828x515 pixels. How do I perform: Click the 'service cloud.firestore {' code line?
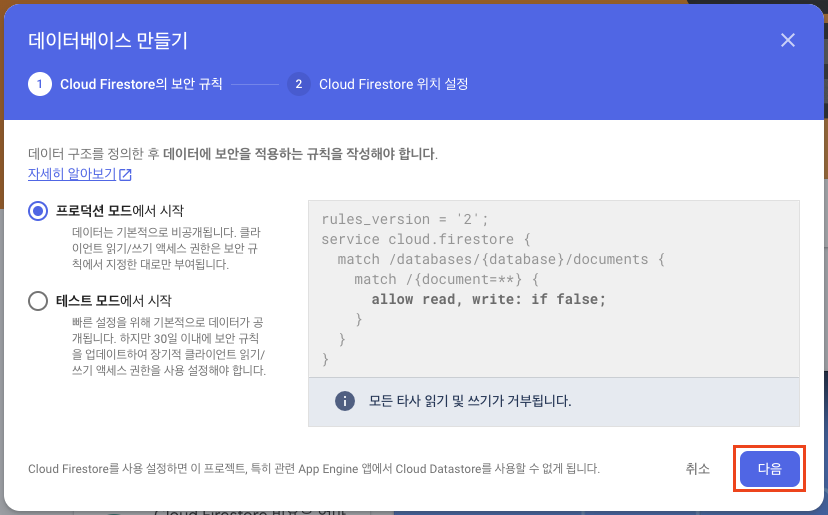[x=426, y=239]
